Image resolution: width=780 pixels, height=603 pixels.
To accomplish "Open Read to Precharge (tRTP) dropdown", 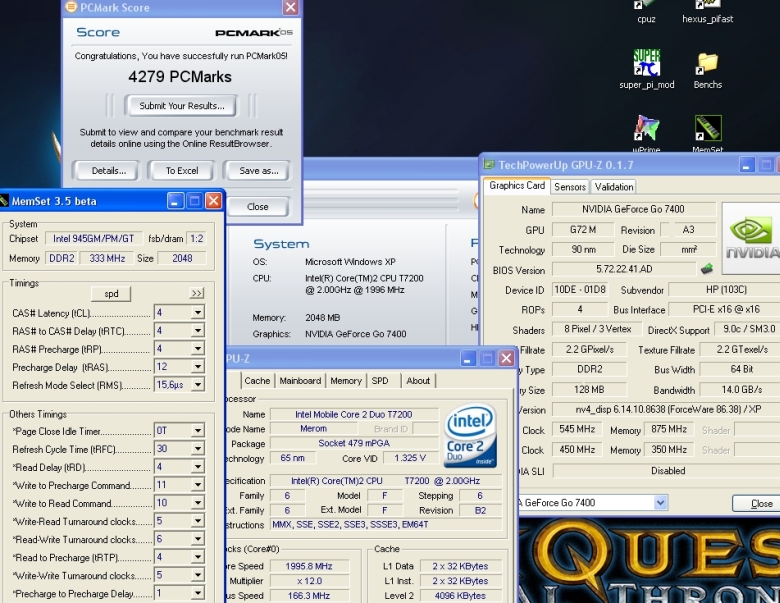I will coord(197,557).
